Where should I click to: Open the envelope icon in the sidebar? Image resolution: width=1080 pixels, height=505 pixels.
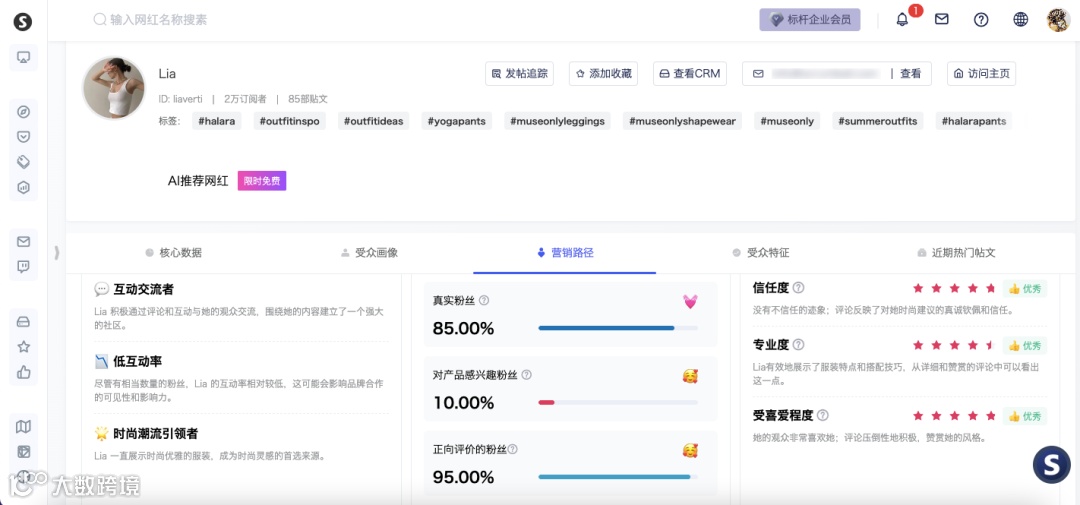[23, 242]
